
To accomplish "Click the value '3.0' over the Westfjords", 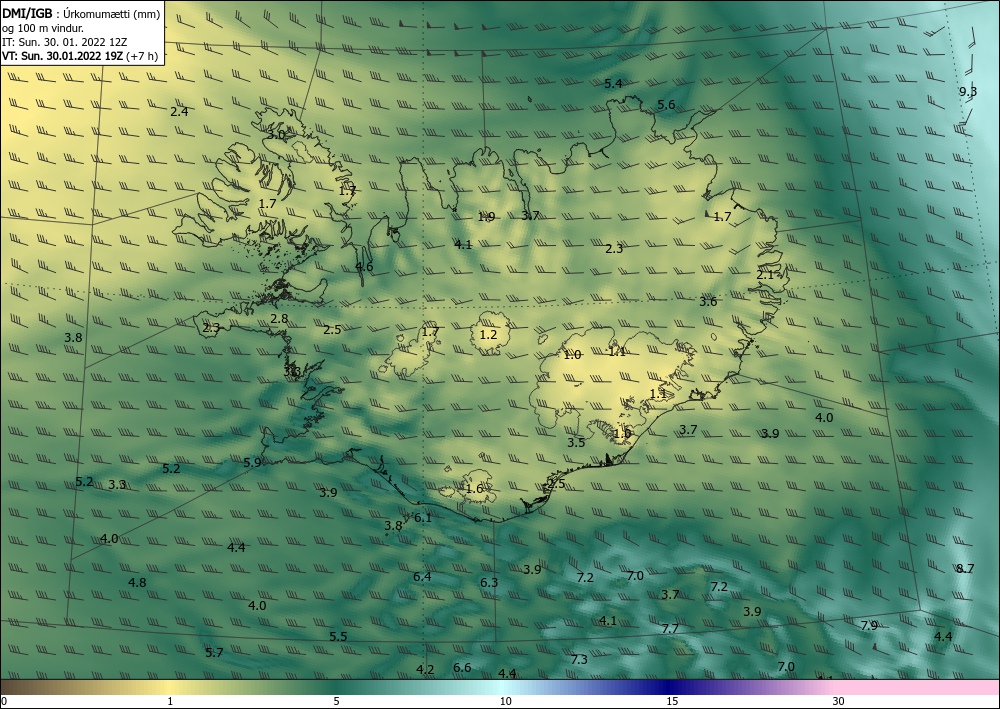I will click(276, 135).
